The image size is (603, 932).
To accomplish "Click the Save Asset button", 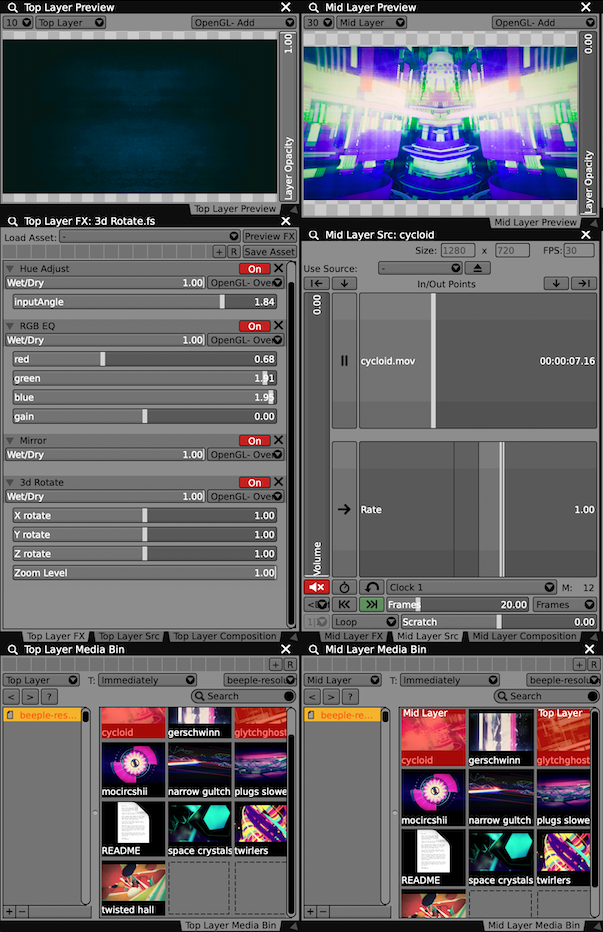I will point(269,252).
